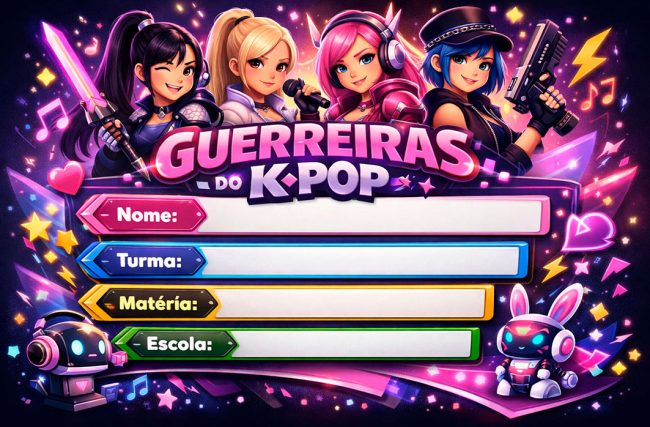Click the large yellow lightning bolt
The image size is (650, 427).
coord(590,56)
